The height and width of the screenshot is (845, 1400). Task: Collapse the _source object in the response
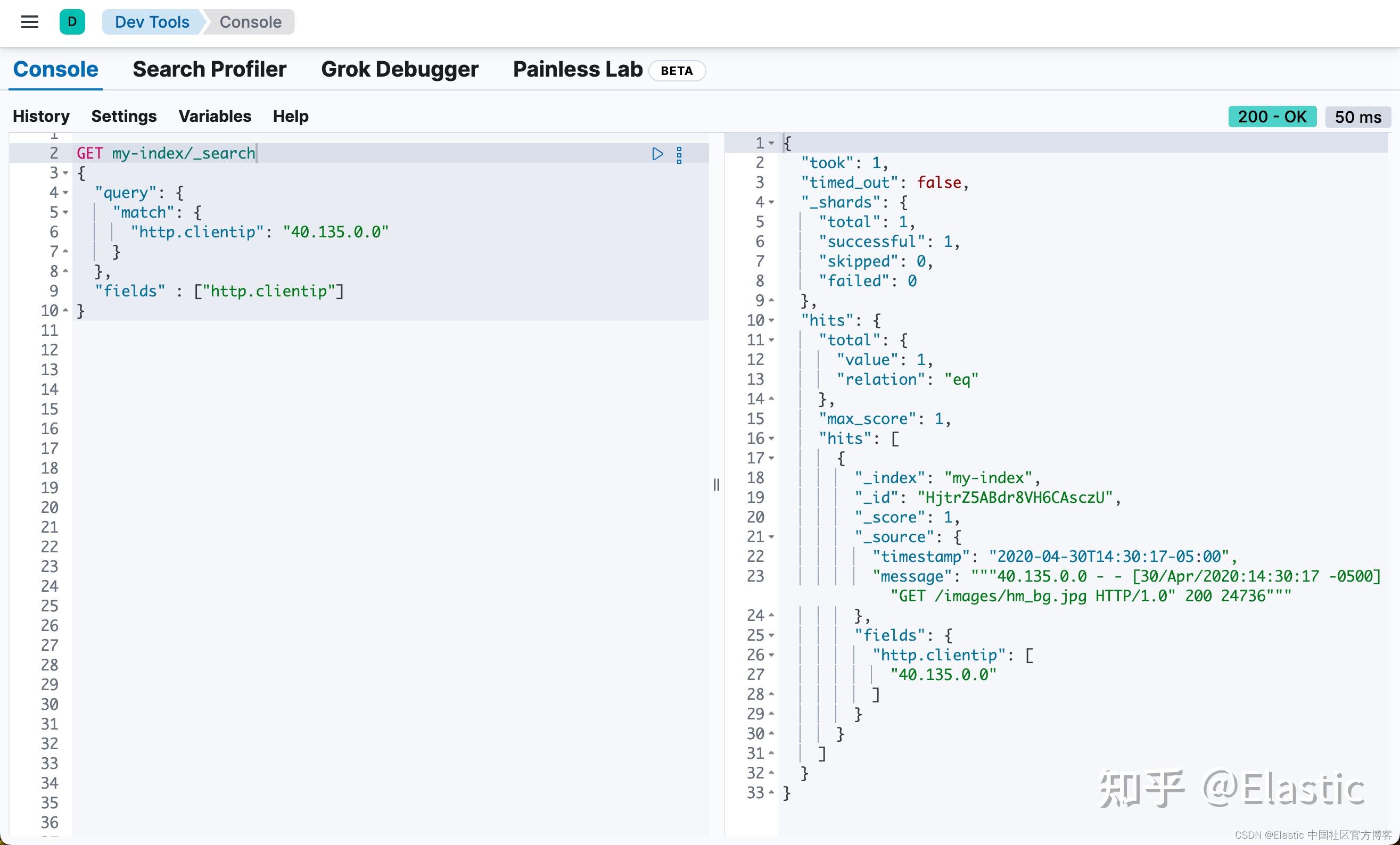coord(771,537)
